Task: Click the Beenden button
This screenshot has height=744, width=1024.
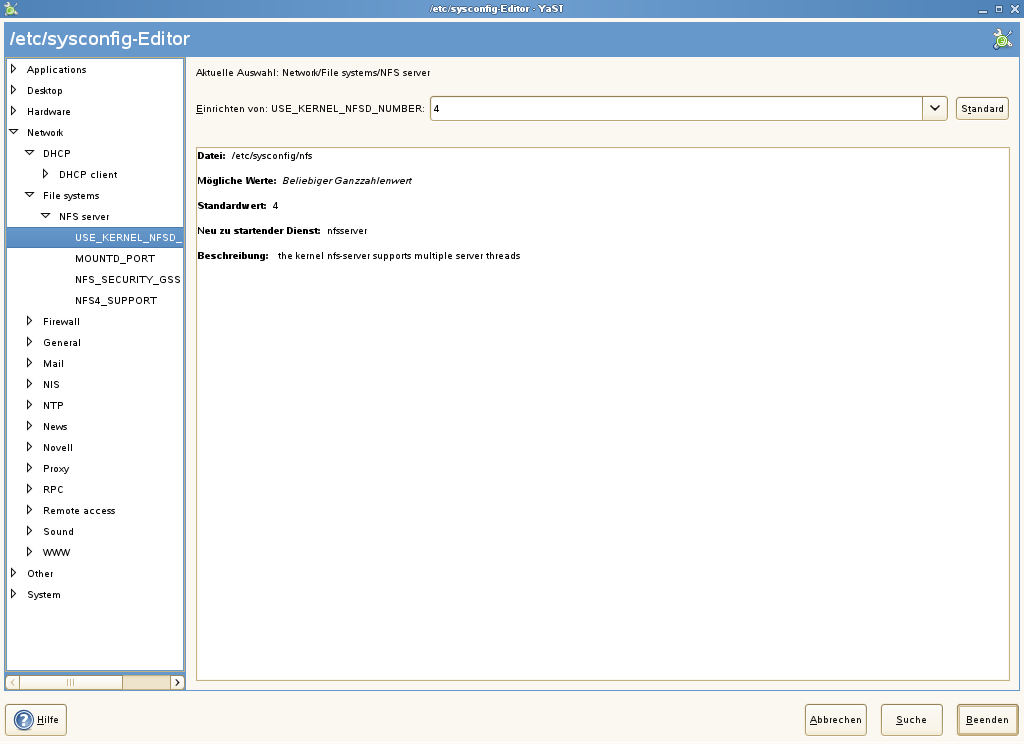Action: coord(987,720)
